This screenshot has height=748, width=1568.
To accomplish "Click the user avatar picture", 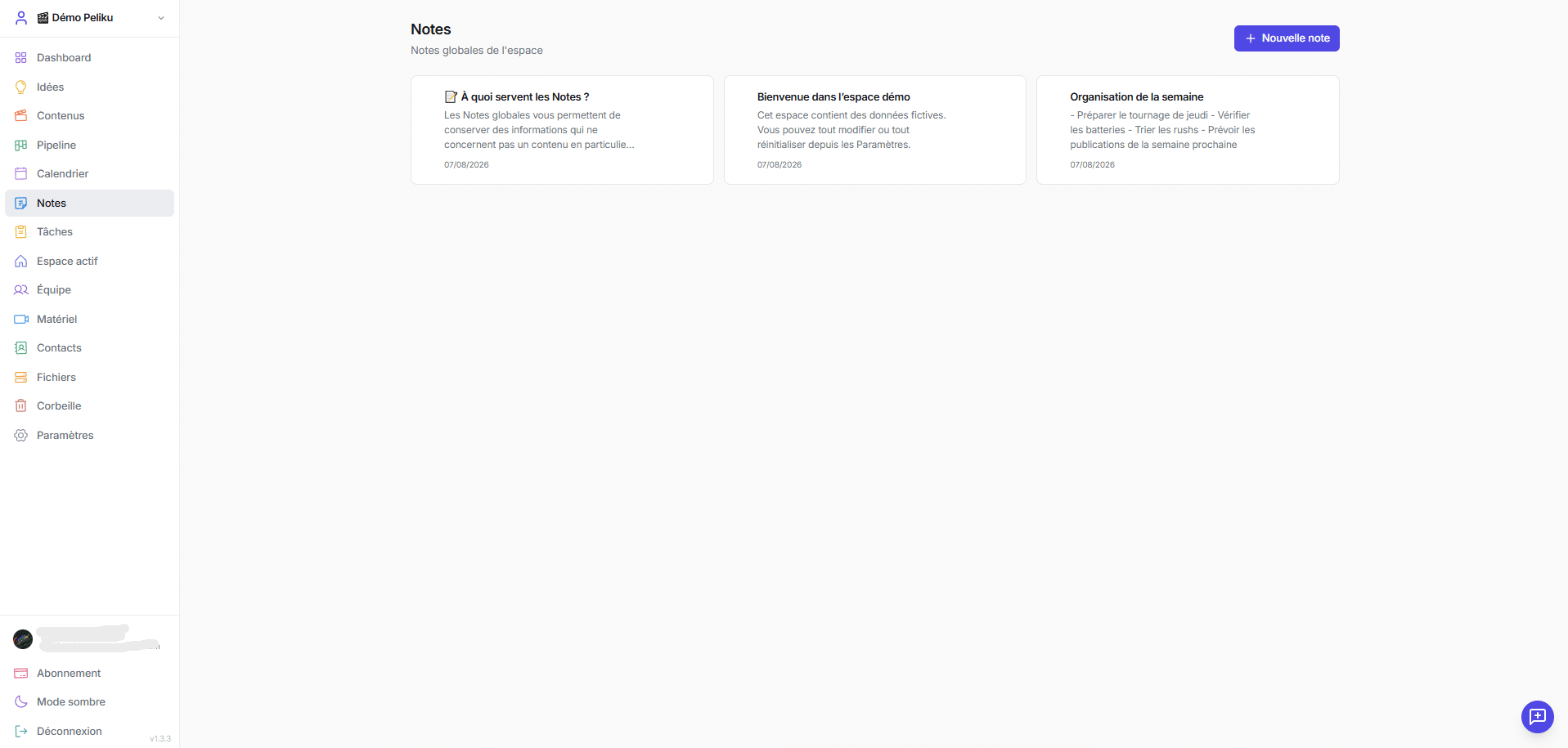I will point(23,639).
